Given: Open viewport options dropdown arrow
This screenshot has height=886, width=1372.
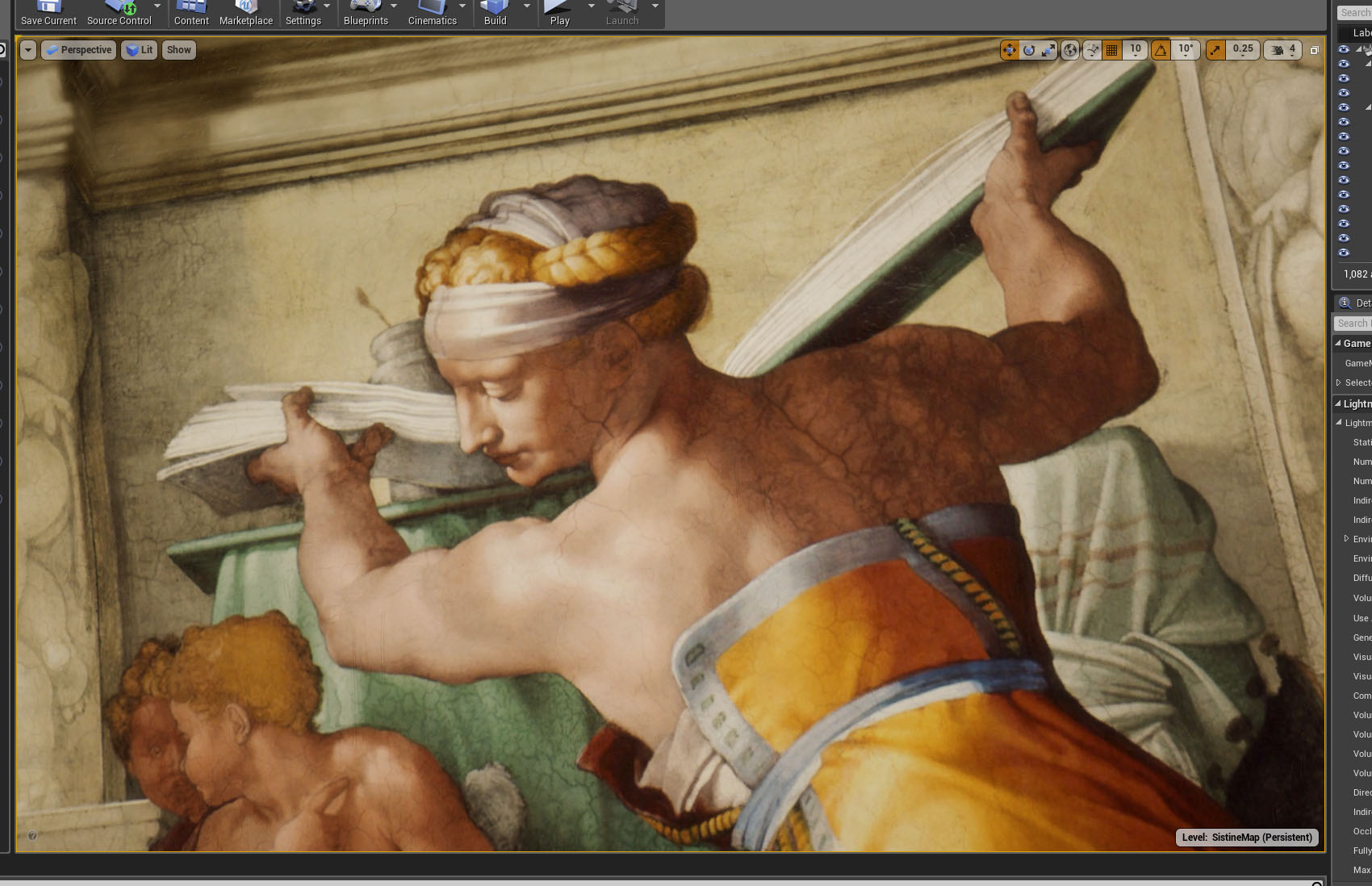Looking at the screenshot, I should pyautogui.click(x=28, y=50).
